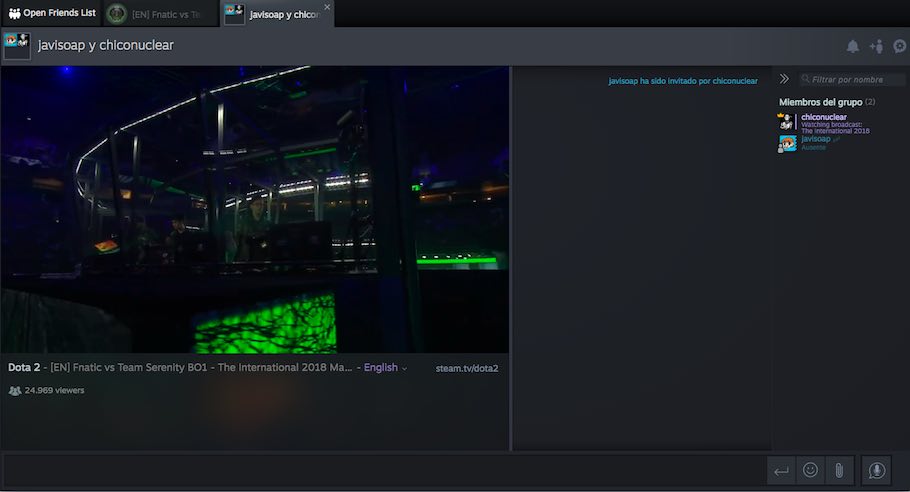Click the broadcast video player

click(x=255, y=209)
